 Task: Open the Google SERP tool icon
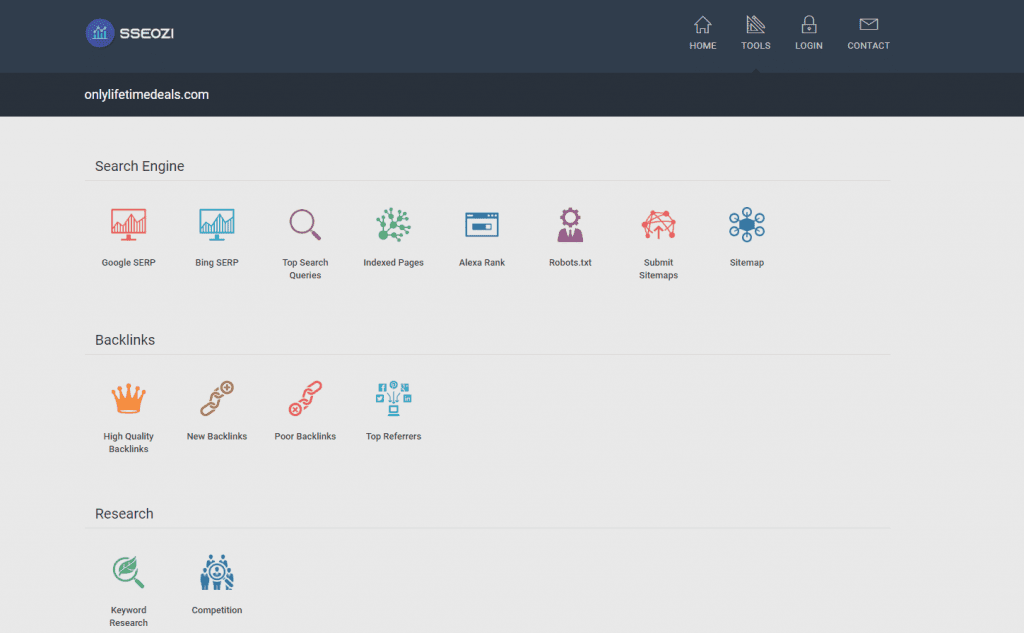(x=128, y=225)
